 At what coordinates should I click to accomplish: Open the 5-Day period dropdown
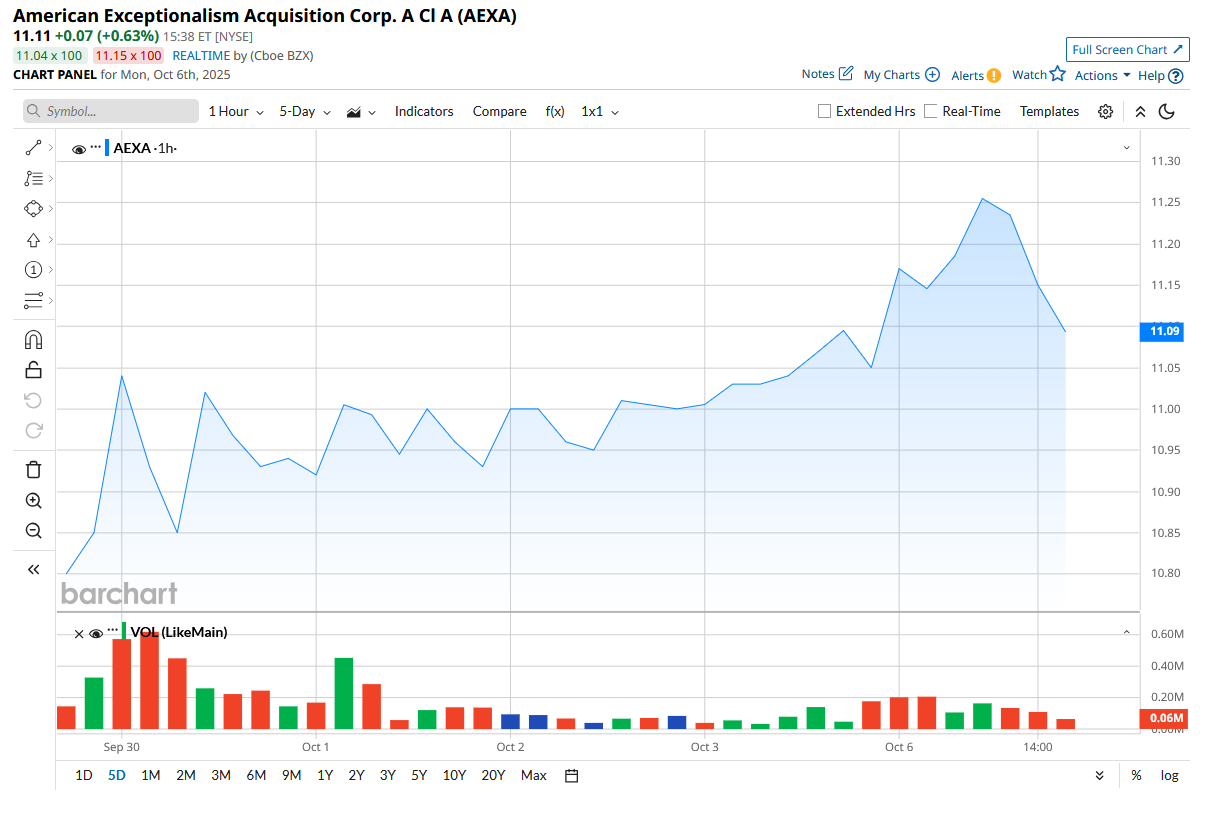tap(305, 112)
